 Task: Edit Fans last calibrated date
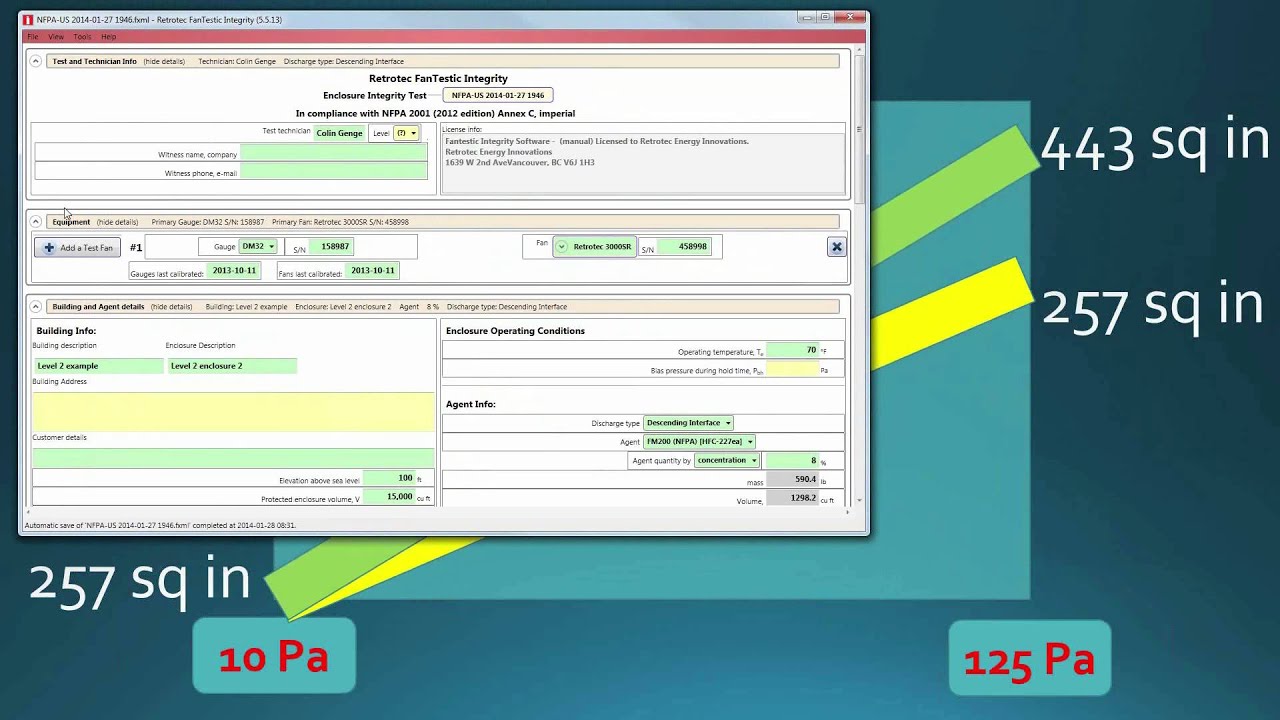[372, 270]
